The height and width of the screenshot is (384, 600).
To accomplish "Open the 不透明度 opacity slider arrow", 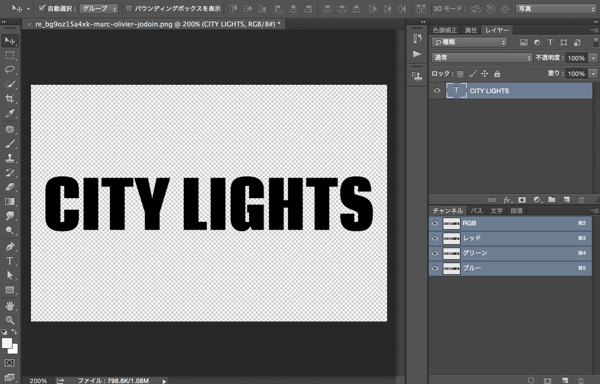I will (x=593, y=58).
